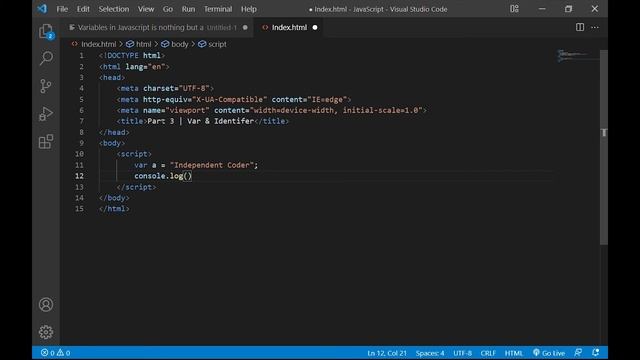Screen dimensions: 640x360
Task: Click the unsaved dot on Untitled-1 tab
Action: [x=245, y=27]
